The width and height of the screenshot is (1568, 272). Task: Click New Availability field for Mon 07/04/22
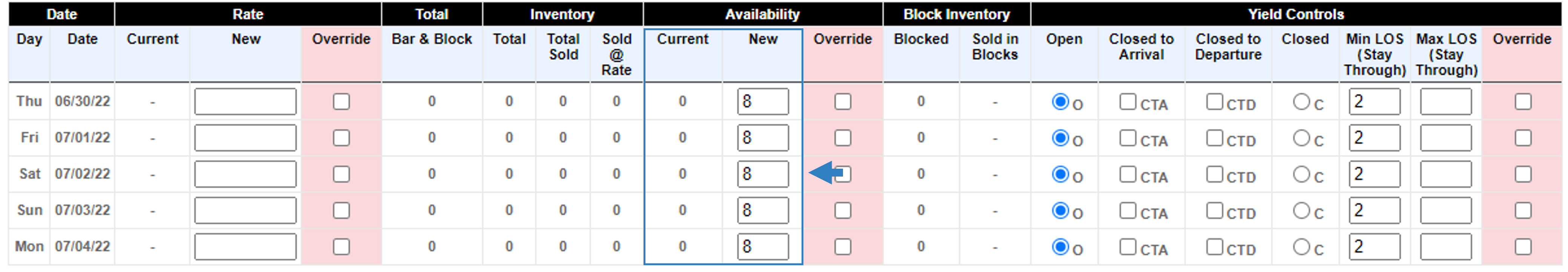pyautogui.click(x=763, y=247)
